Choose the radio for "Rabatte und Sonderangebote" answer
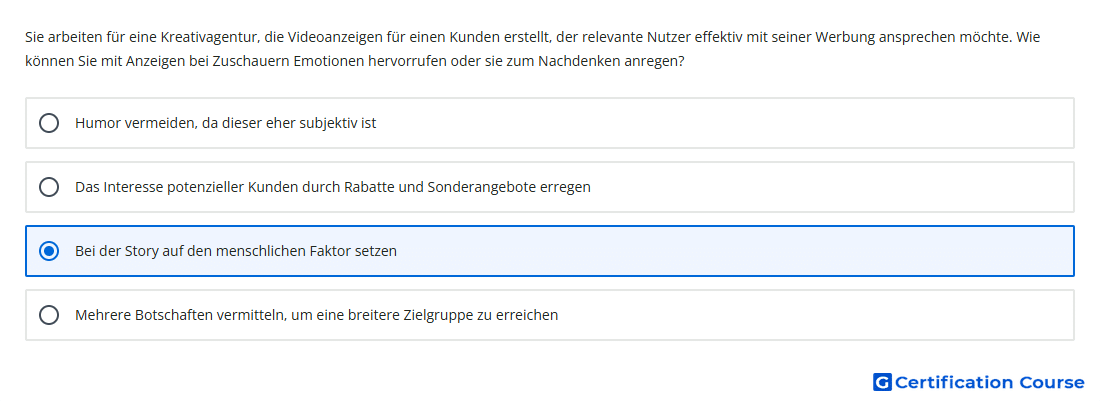Image resolution: width=1100 pixels, height=401 pixels. tap(48, 187)
